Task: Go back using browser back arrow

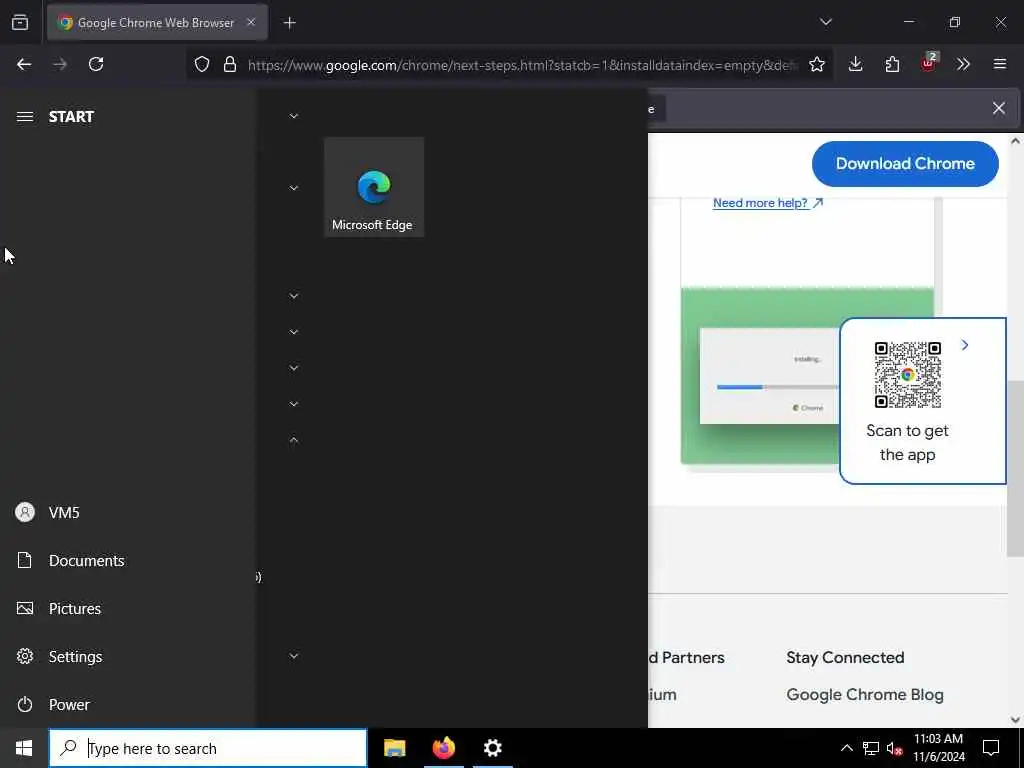Action: tap(24, 64)
